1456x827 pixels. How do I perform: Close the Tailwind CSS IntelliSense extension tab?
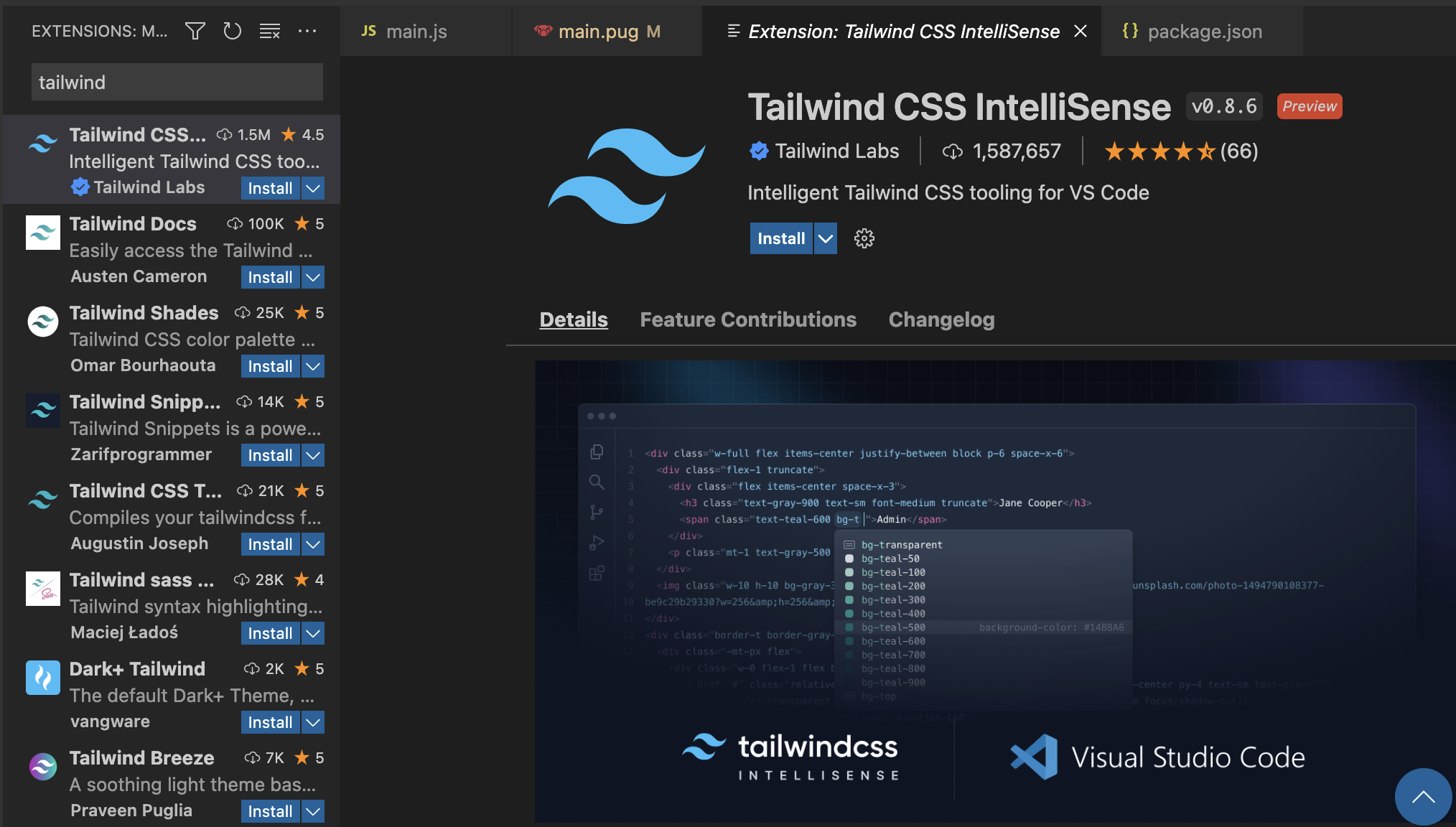pyautogui.click(x=1080, y=32)
